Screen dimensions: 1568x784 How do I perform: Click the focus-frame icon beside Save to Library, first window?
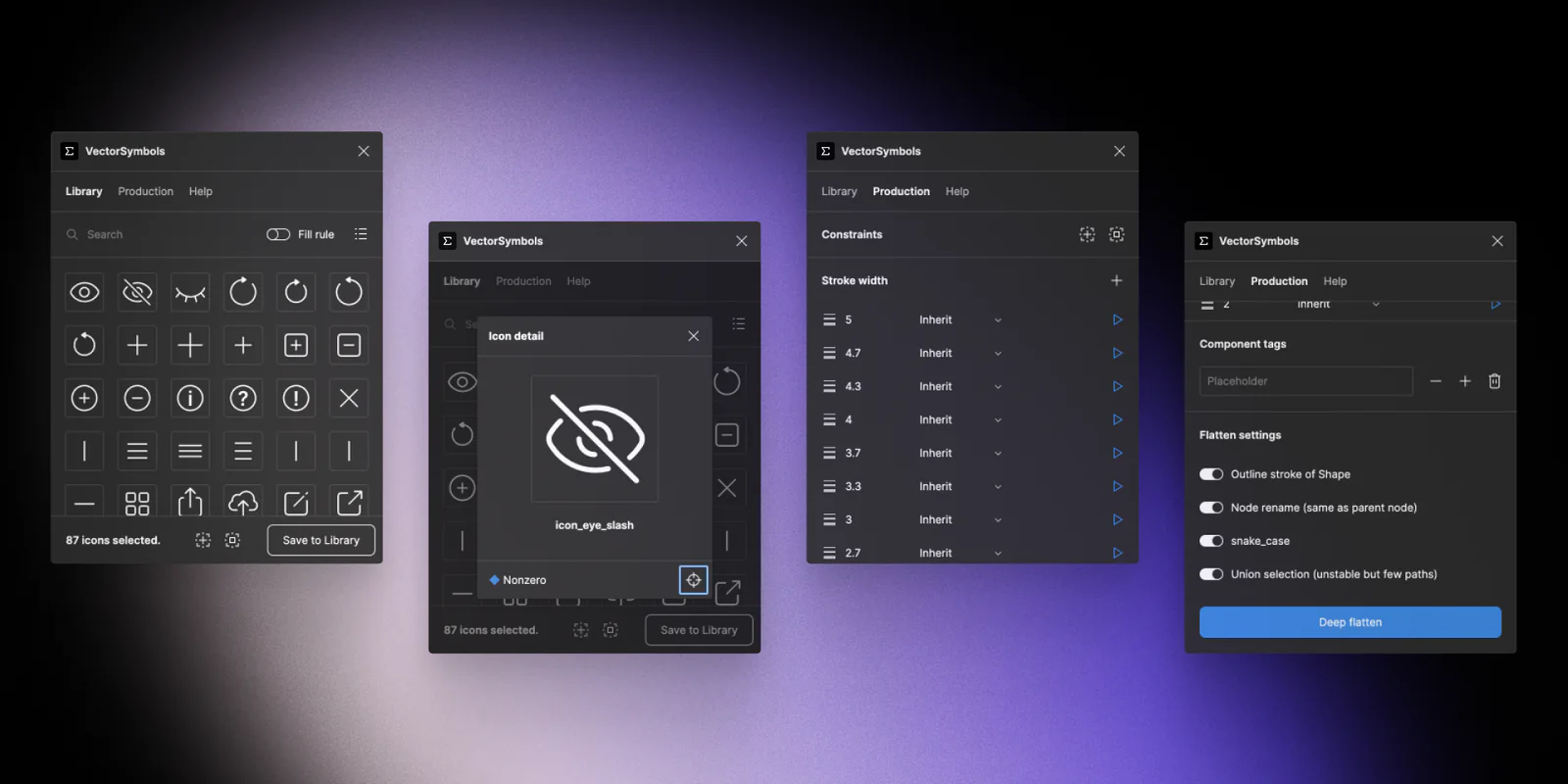click(x=232, y=540)
